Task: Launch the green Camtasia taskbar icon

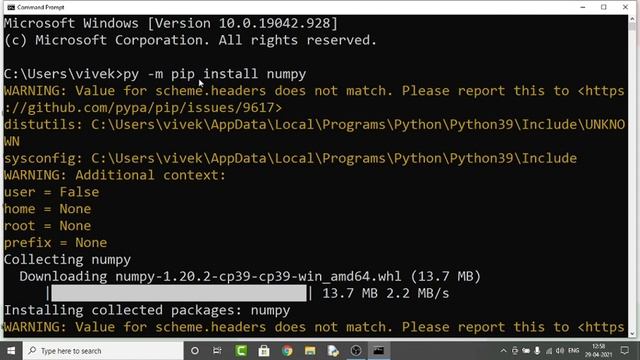Action: (241, 351)
